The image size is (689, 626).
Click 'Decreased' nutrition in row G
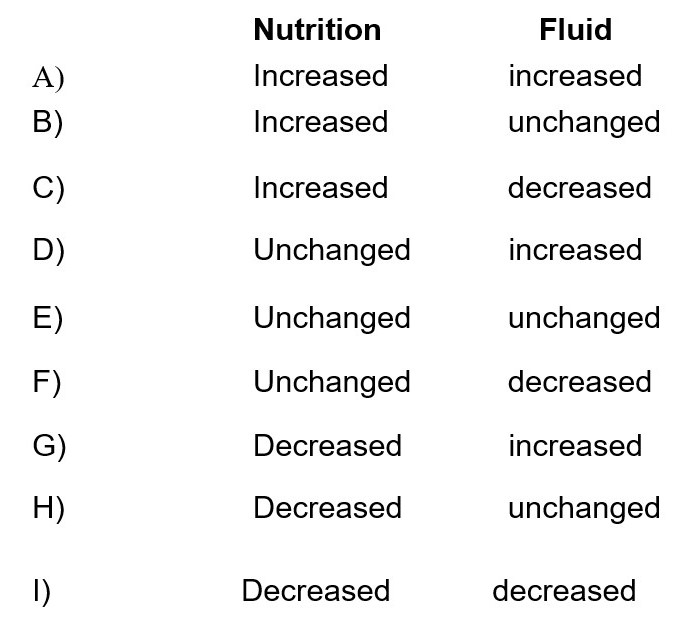click(327, 446)
